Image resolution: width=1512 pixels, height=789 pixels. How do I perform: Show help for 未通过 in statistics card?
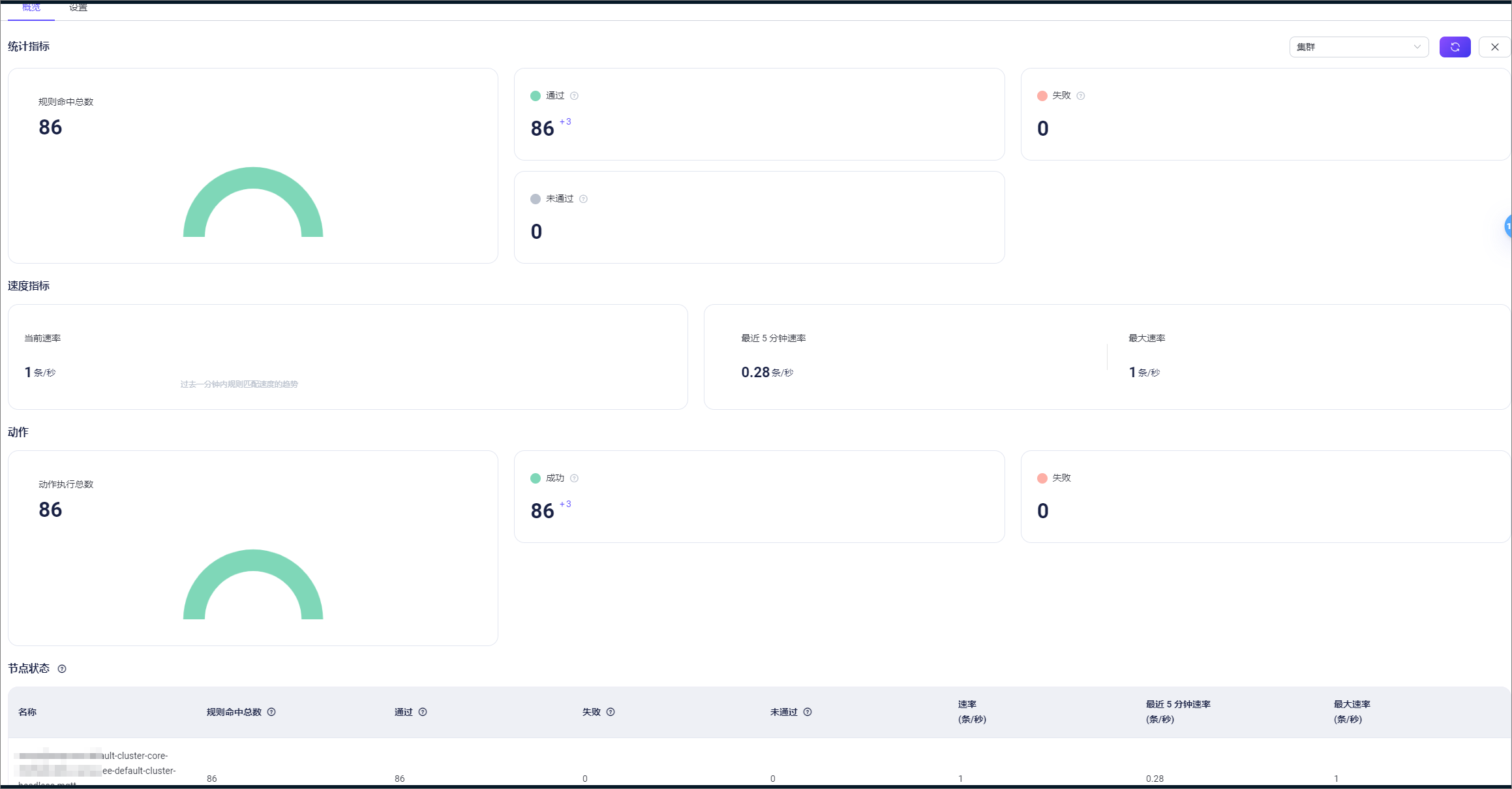[x=583, y=199]
